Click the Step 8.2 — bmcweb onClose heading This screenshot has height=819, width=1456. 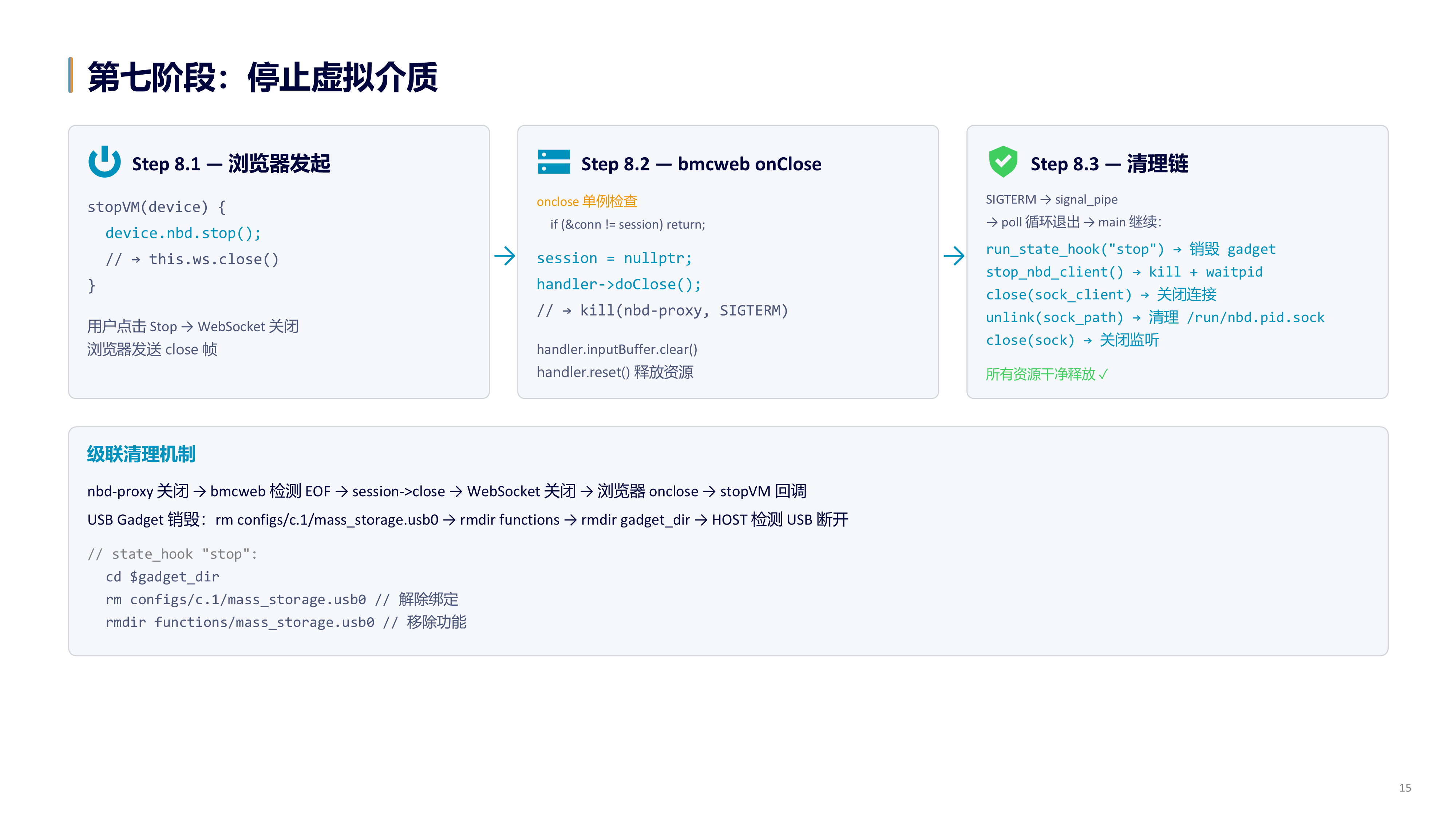coord(701,163)
